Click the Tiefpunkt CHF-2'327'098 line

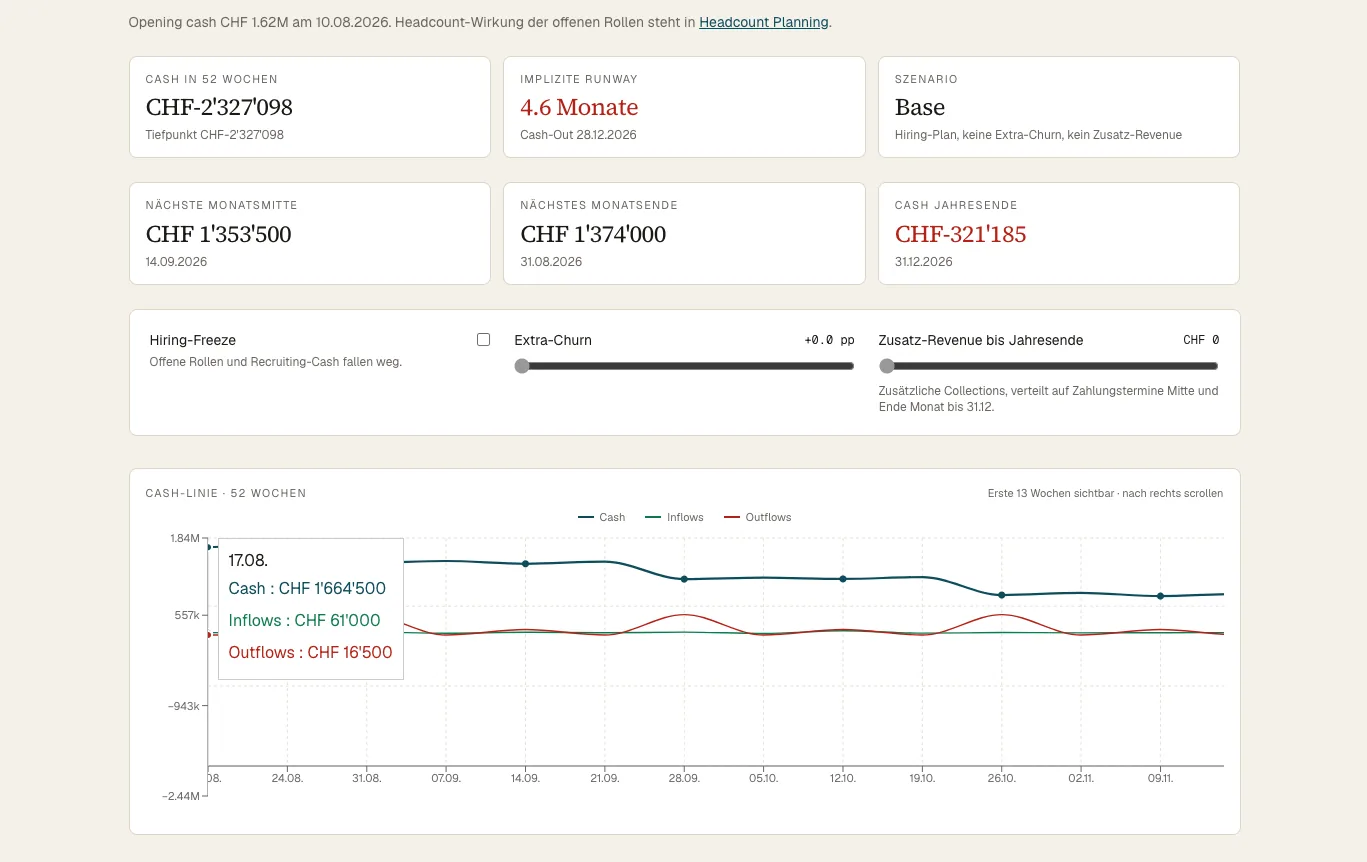point(215,135)
